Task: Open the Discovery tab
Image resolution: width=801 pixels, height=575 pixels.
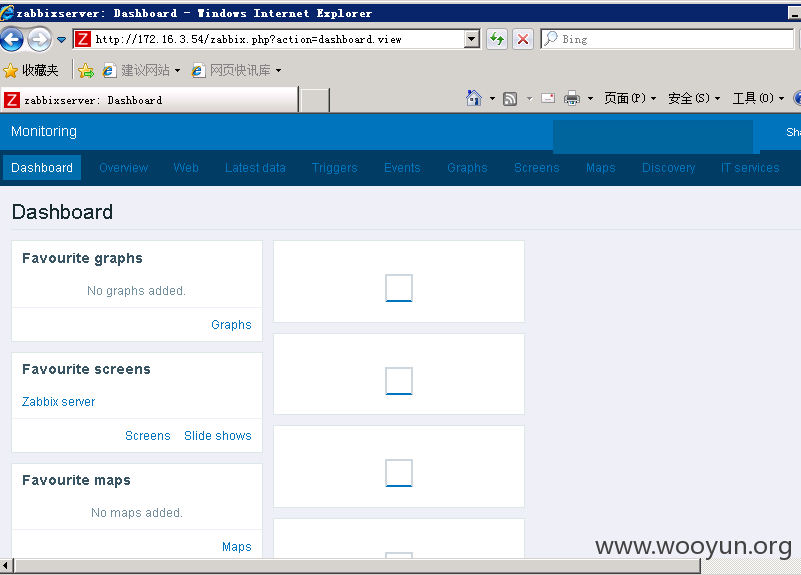Action: pos(668,167)
